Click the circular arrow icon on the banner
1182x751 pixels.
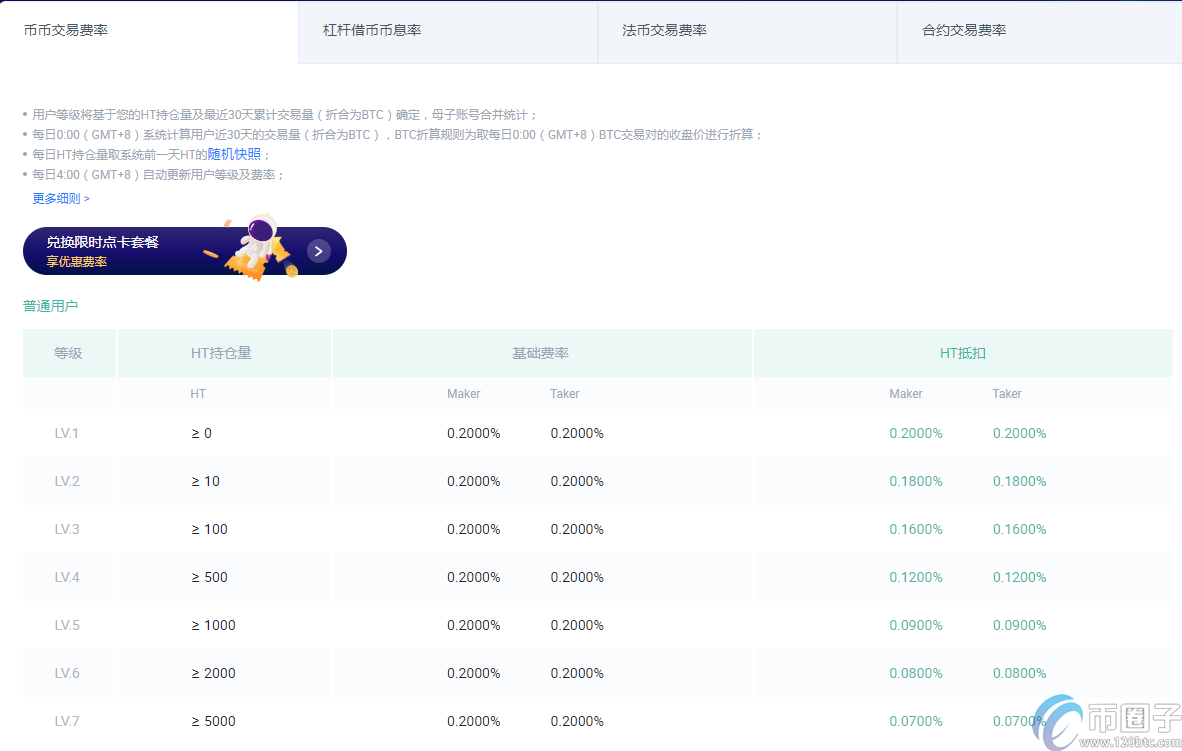[x=318, y=251]
